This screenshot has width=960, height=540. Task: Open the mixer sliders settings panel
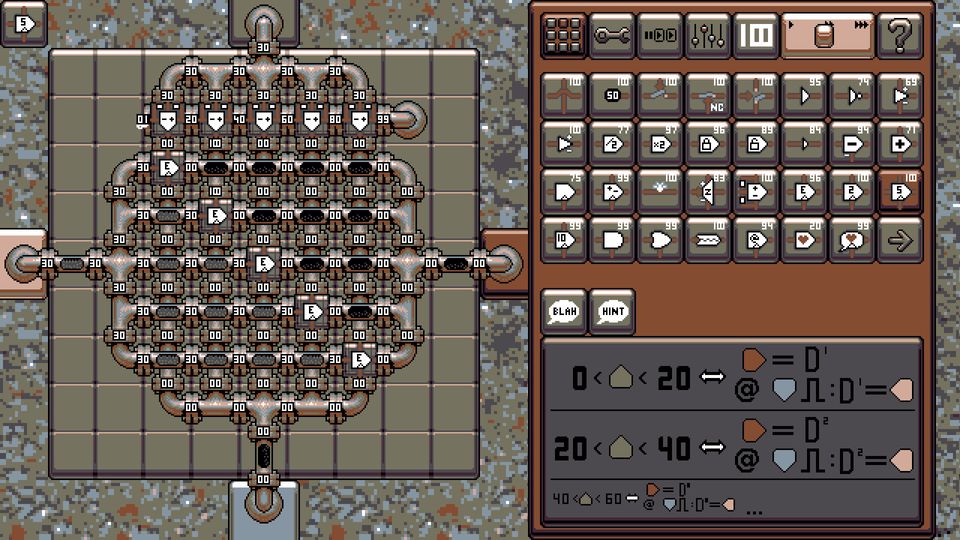[x=709, y=36]
